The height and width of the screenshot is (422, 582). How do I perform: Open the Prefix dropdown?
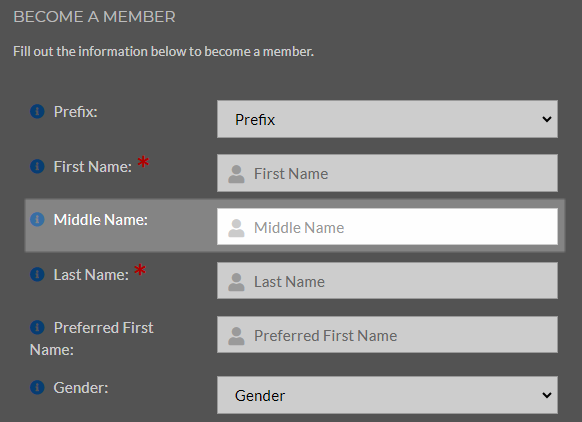[x=387, y=119]
